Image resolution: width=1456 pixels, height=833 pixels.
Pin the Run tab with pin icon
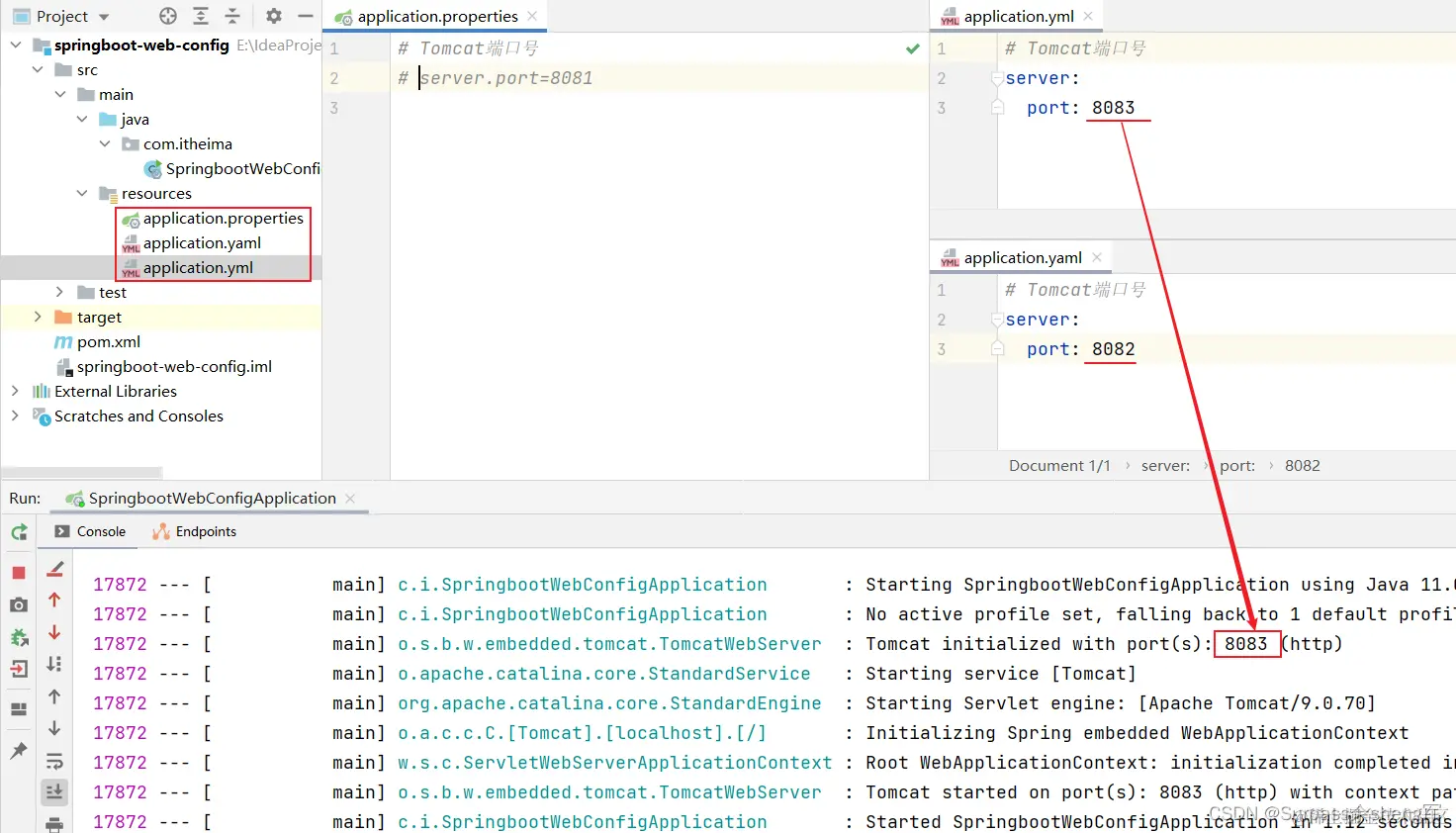coord(19,751)
